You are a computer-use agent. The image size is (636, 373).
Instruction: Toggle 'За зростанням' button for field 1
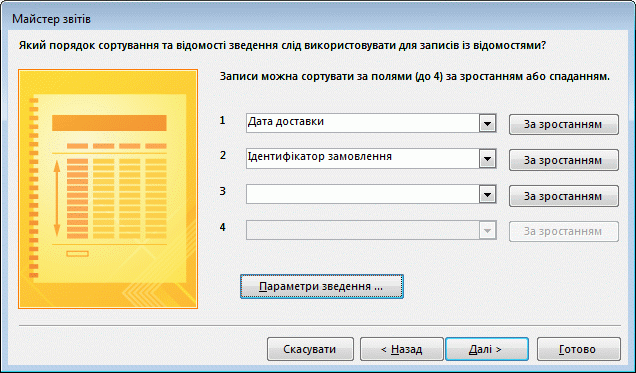pos(564,124)
